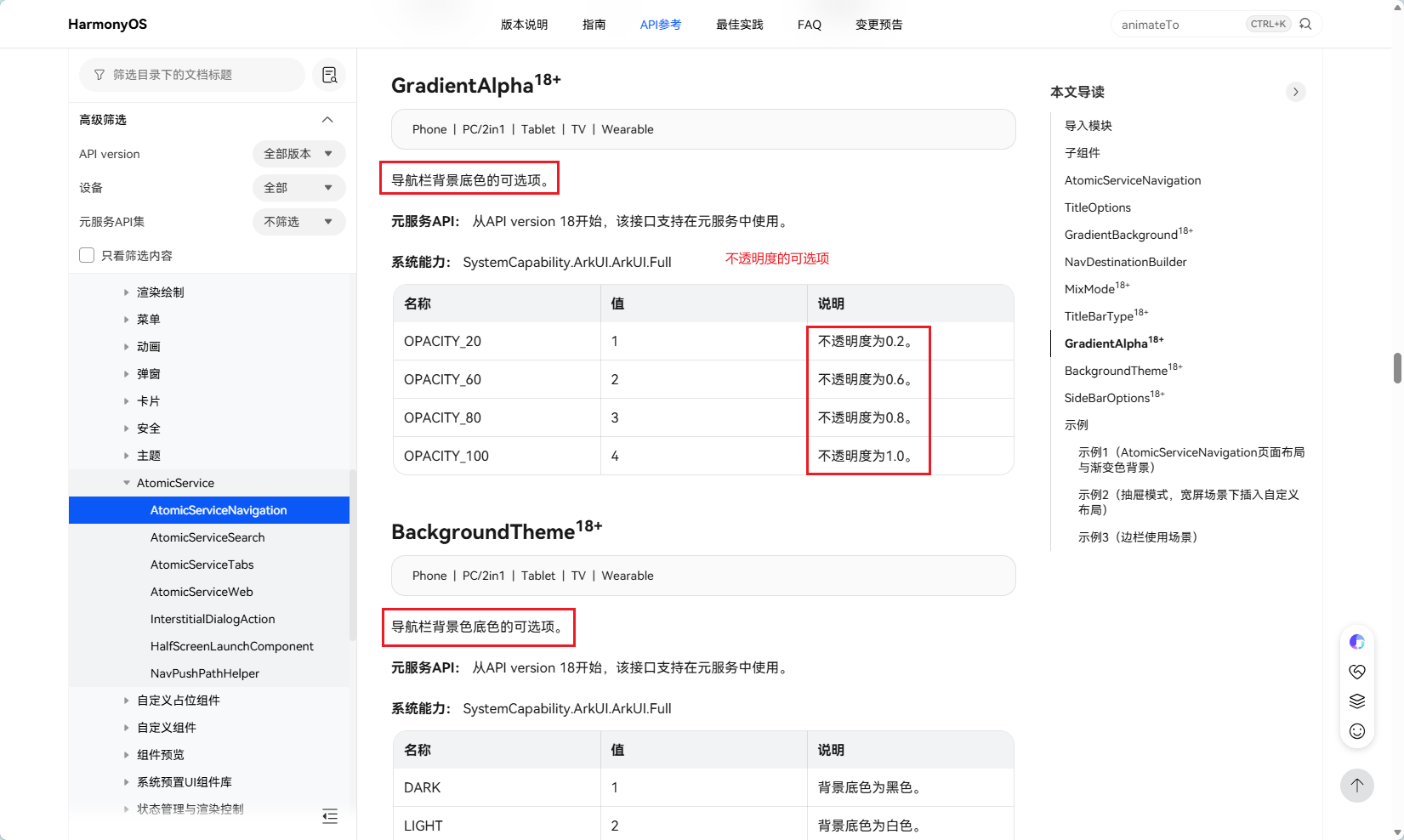Click the back-to-top arrow button
The image size is (1404, 840).
pyautogui.click(x=1357, y=785)
